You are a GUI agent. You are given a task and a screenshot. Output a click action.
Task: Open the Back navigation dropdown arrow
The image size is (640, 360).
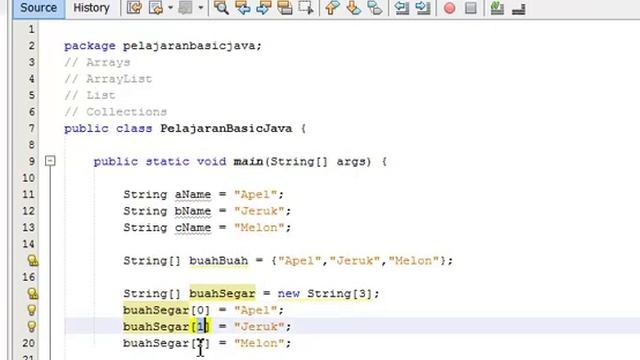[170, 8]
